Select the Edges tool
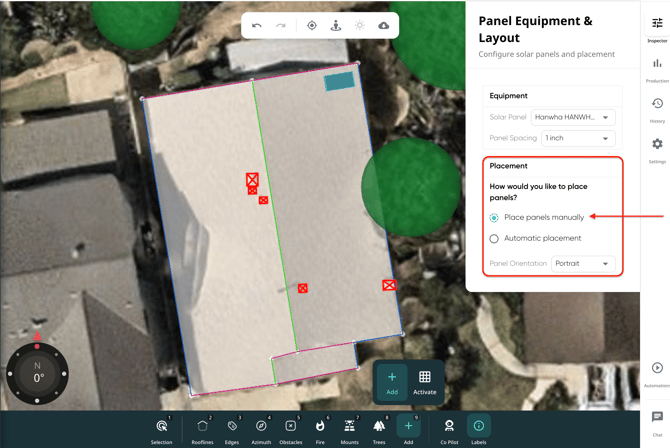Viewport: 670px width, 448px height. click(232, 430)
